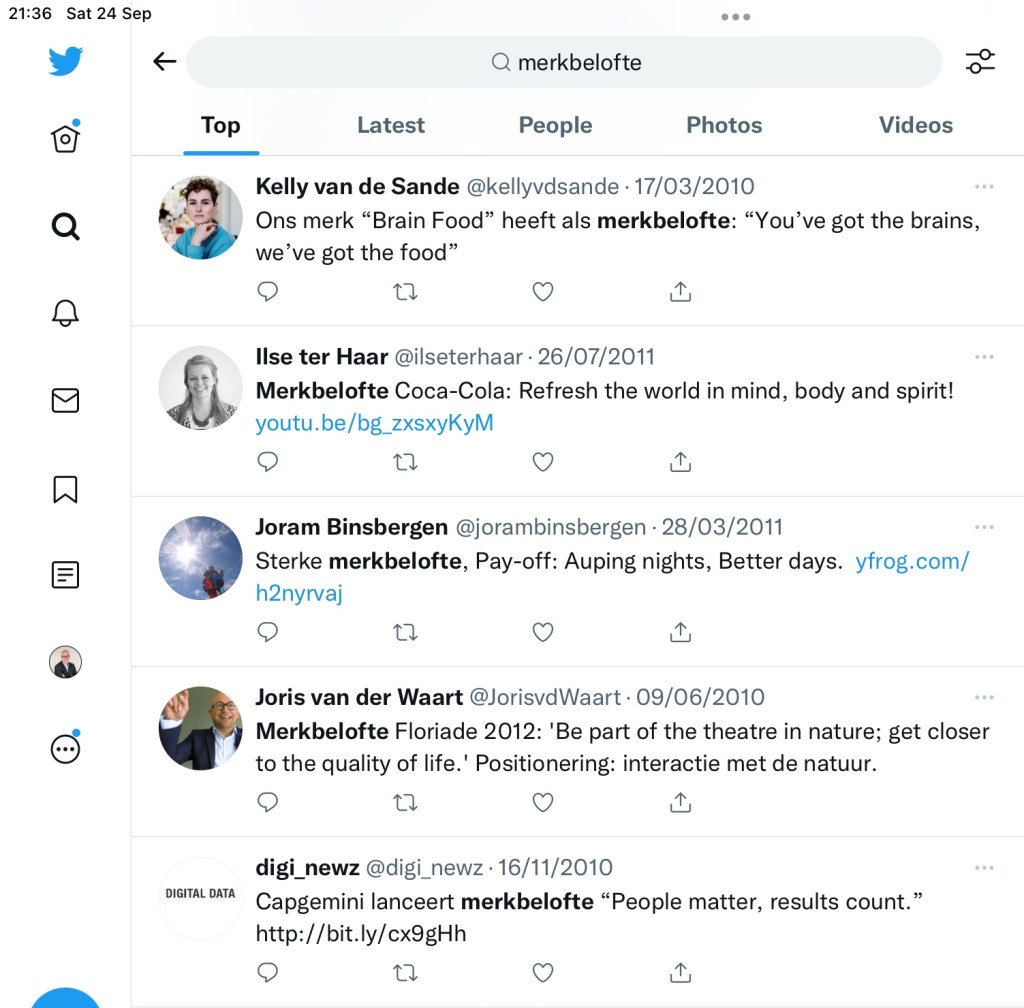Switch to the People tab
1024x1008 pixels.
(555, 125)
